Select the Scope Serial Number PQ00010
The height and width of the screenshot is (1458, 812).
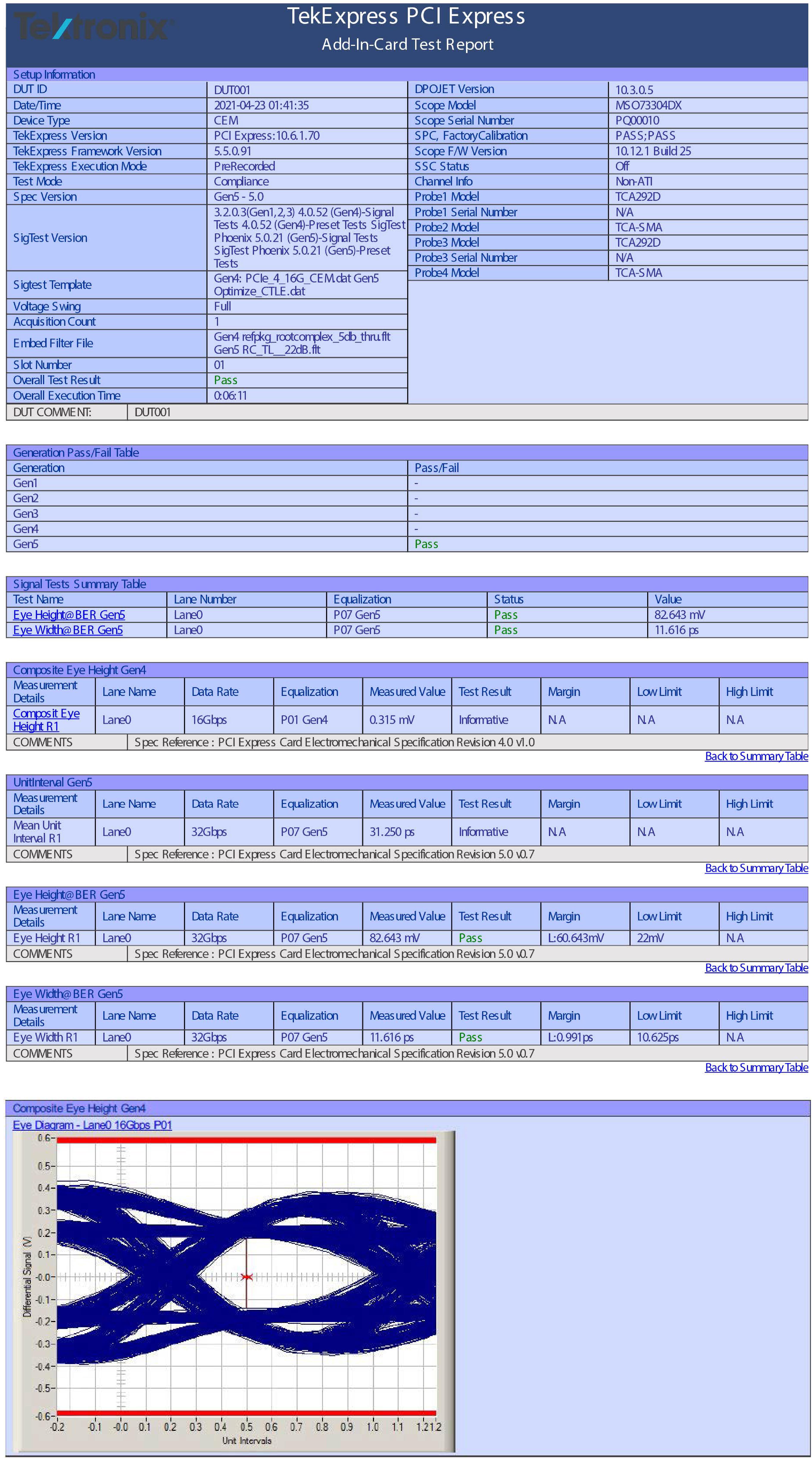click(x=637, y=121)
